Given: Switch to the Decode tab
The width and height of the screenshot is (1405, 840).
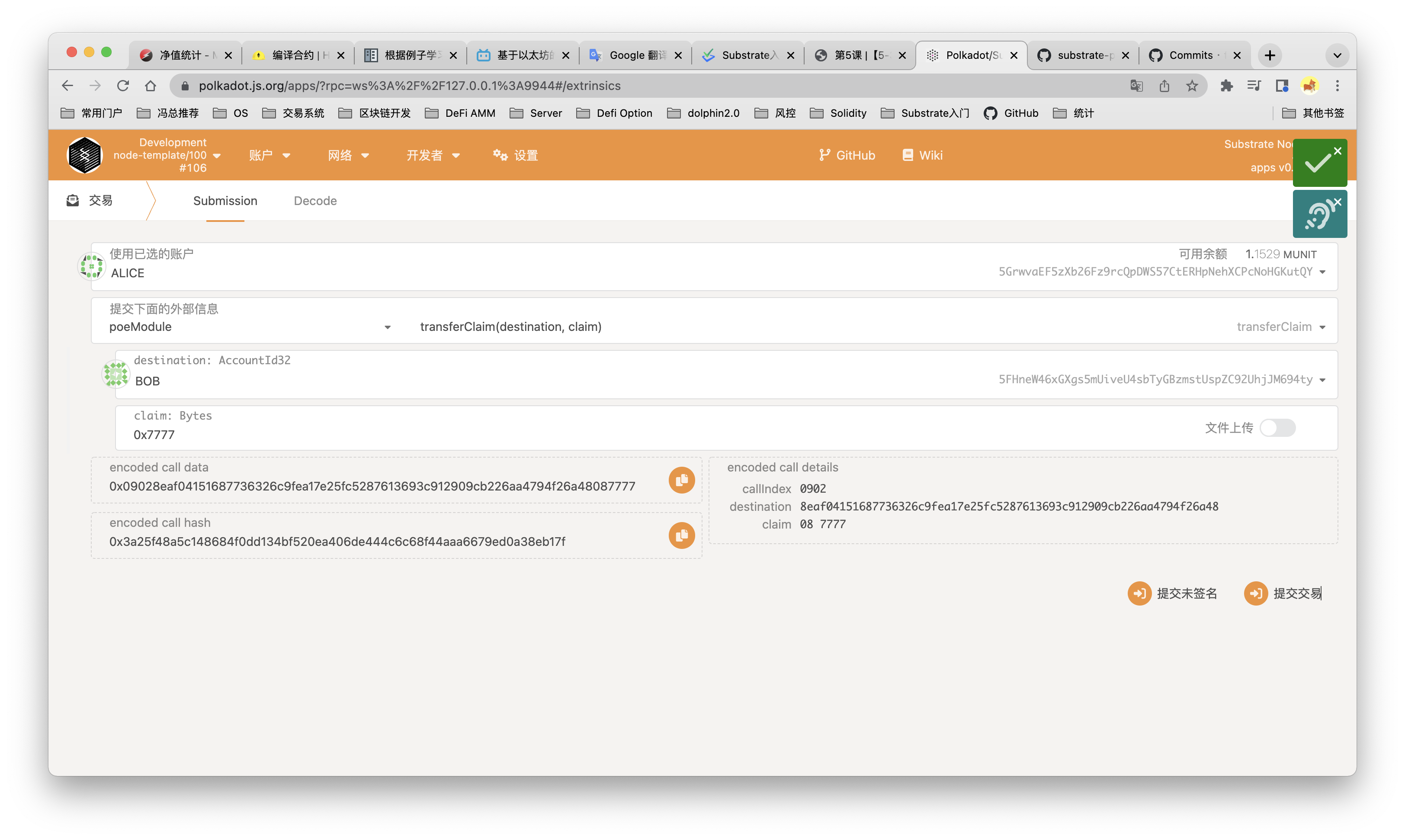Looking at the screenshot, I should [315, 201].
